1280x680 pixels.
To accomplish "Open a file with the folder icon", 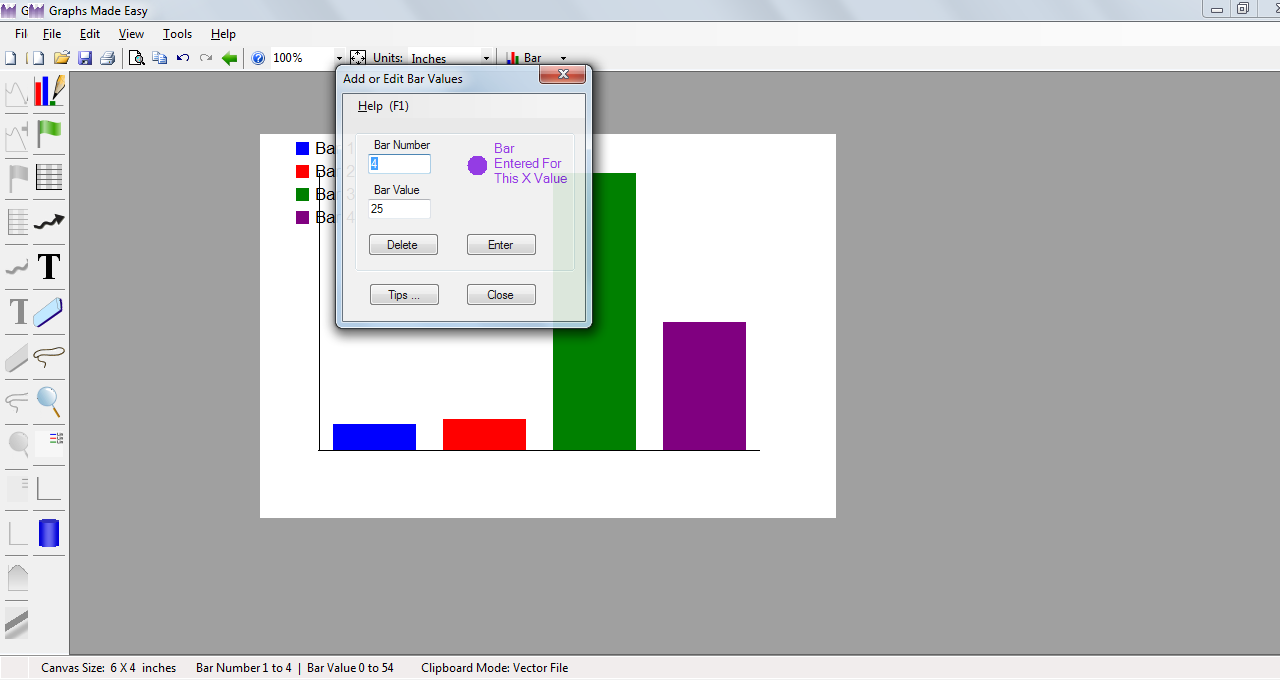I will click(x=61, y=58).
